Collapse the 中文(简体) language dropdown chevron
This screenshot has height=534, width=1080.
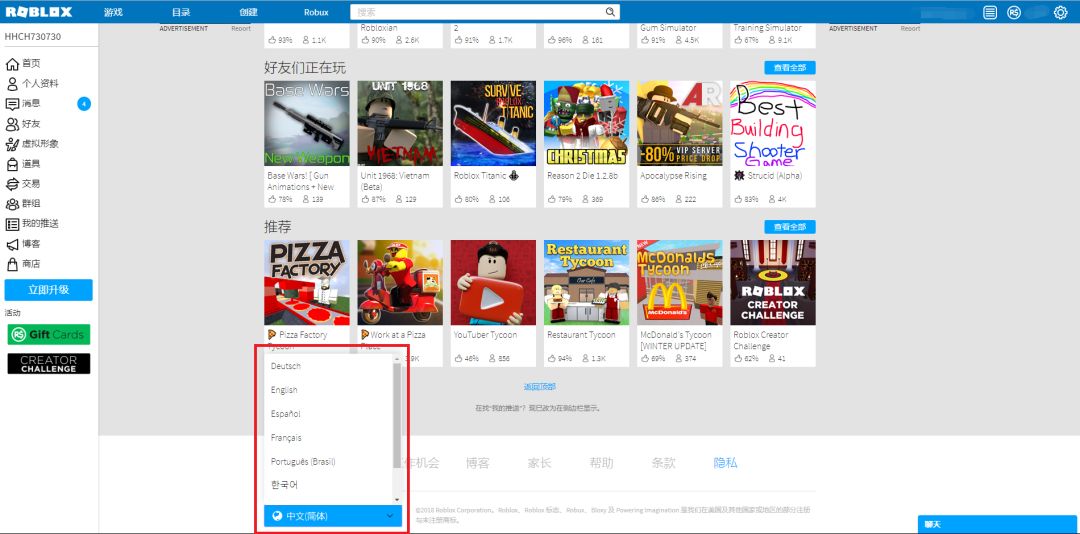pos(390,515)
